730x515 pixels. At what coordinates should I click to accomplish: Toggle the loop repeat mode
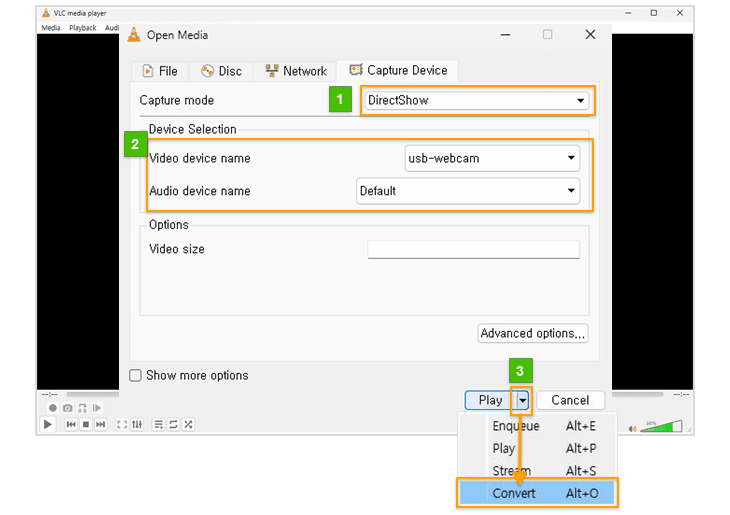coord(173,424)
